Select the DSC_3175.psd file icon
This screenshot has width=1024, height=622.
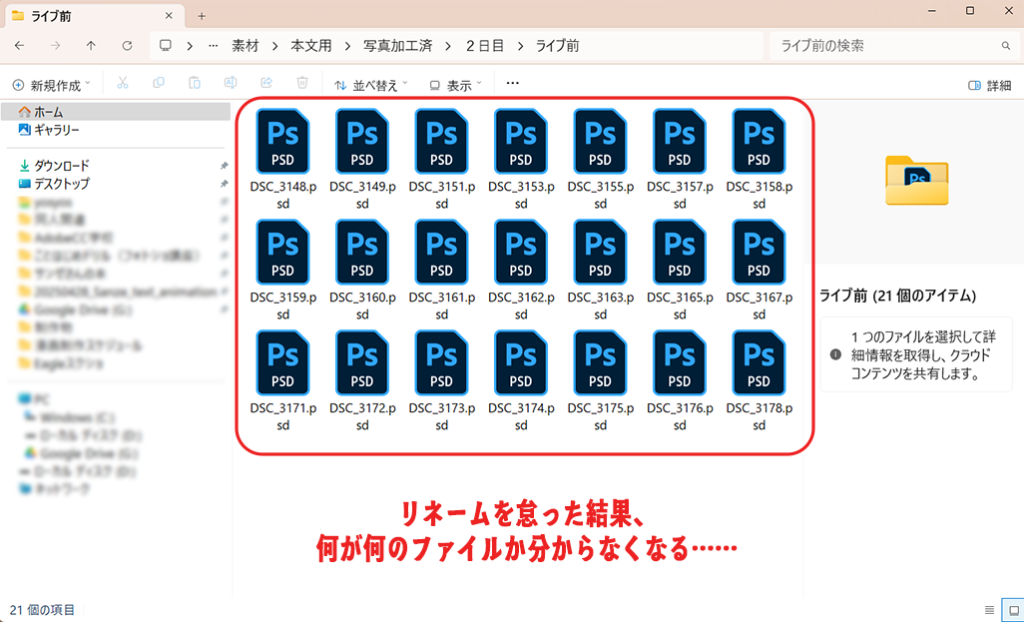pos(600,363)
